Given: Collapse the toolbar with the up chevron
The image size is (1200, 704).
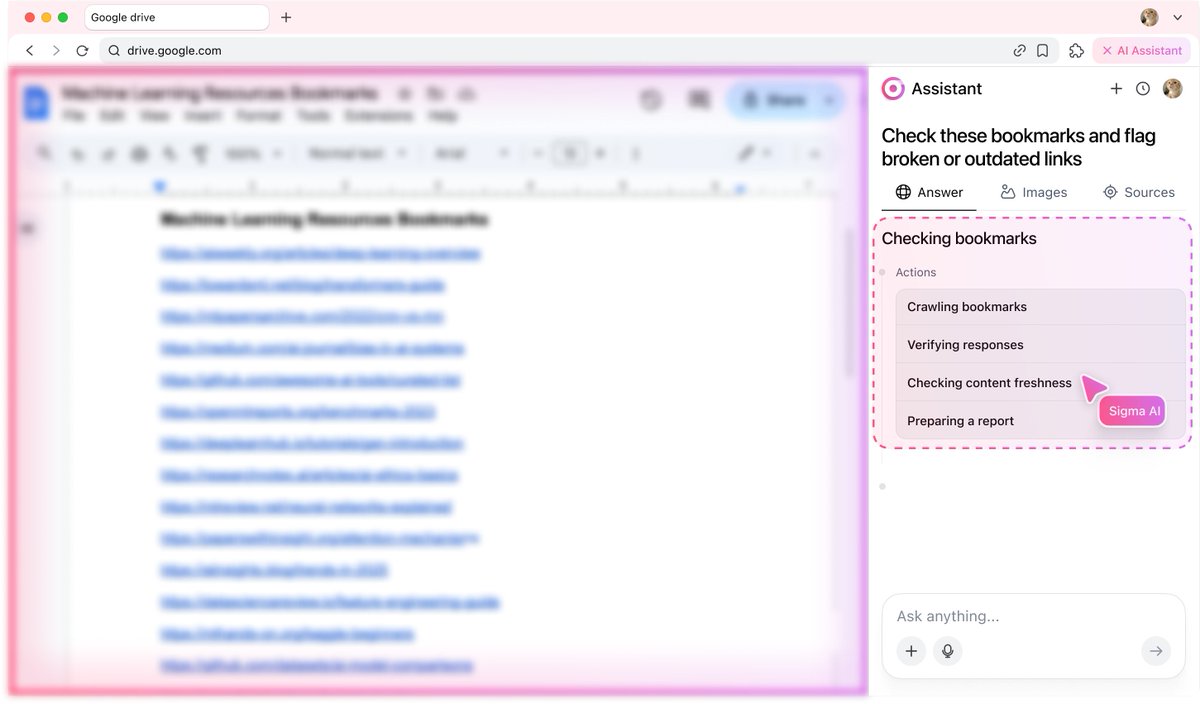Looking at the screenshot, I should click(x=814, y=154).
